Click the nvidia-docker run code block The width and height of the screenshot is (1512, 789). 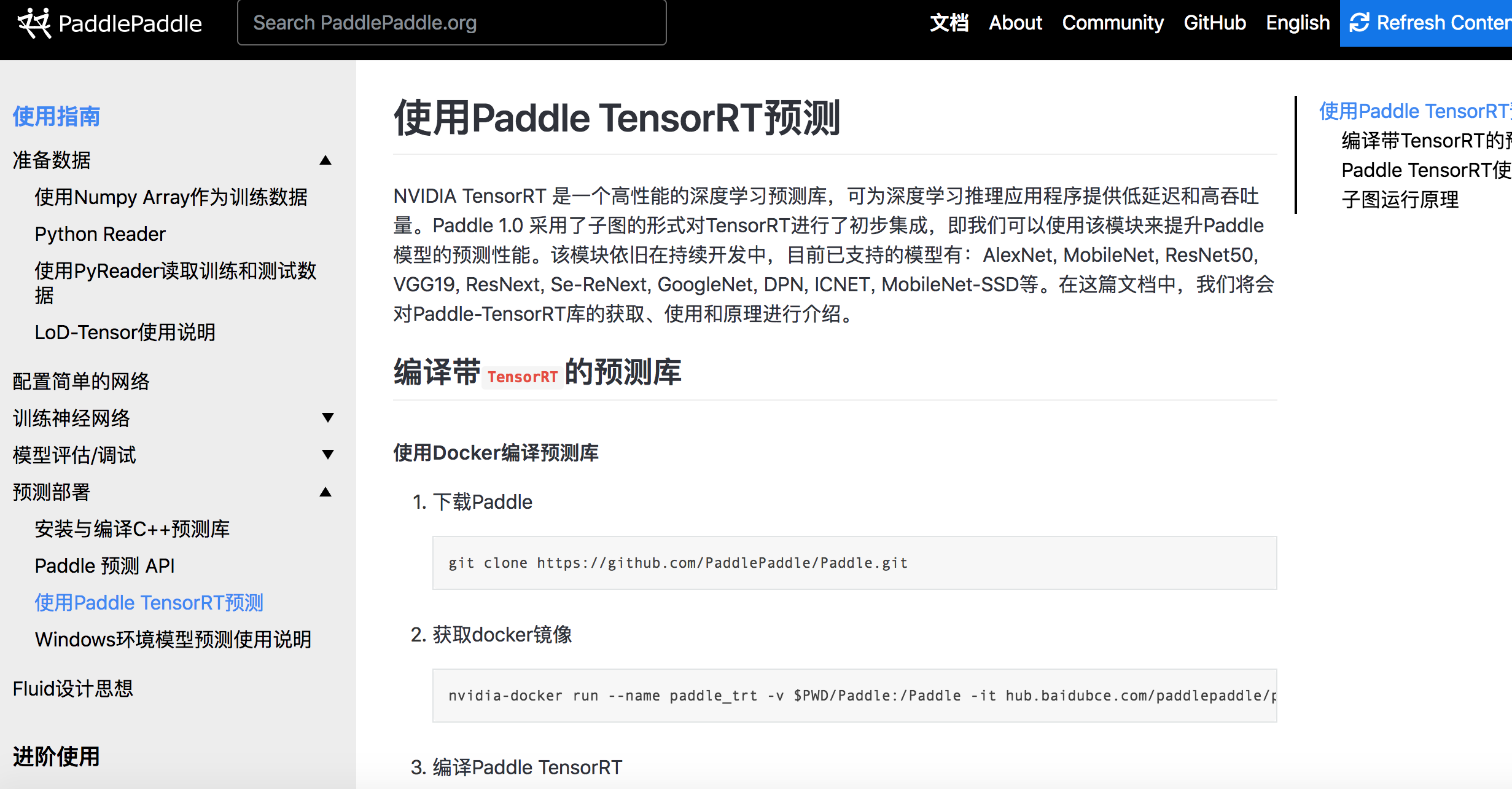854,696
